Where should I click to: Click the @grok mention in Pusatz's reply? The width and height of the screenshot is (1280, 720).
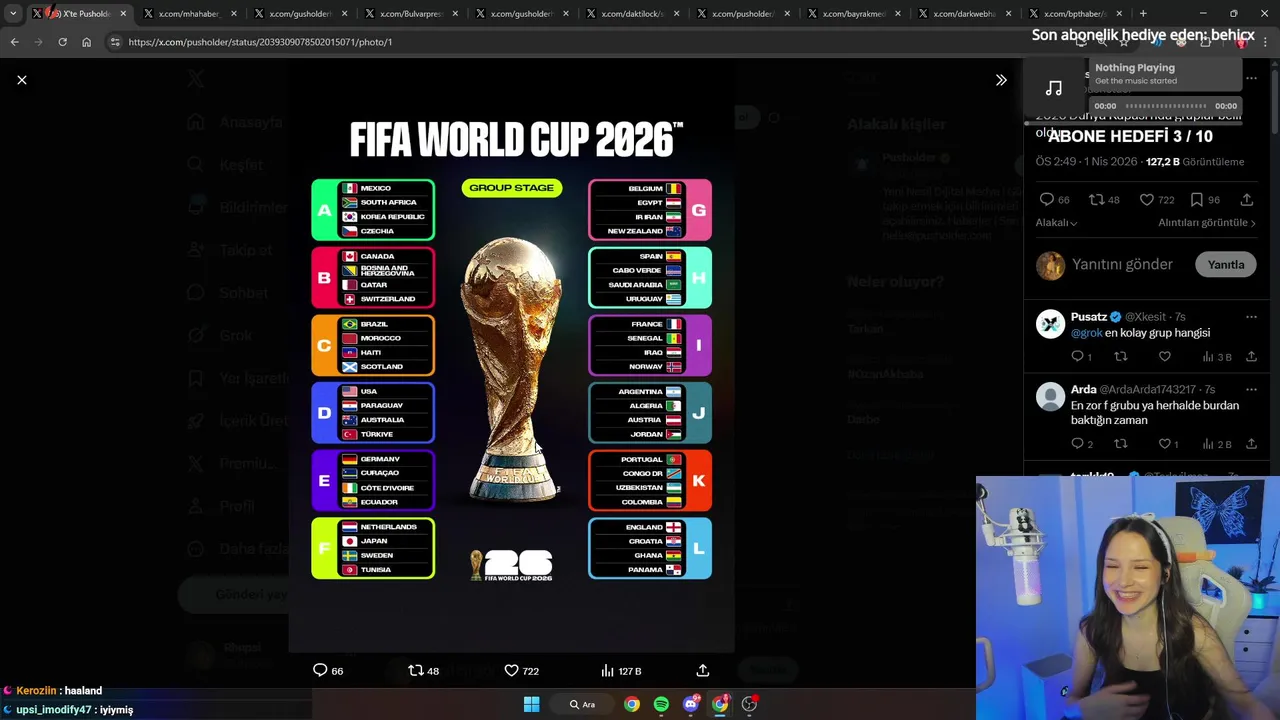tap(1086, 333)
